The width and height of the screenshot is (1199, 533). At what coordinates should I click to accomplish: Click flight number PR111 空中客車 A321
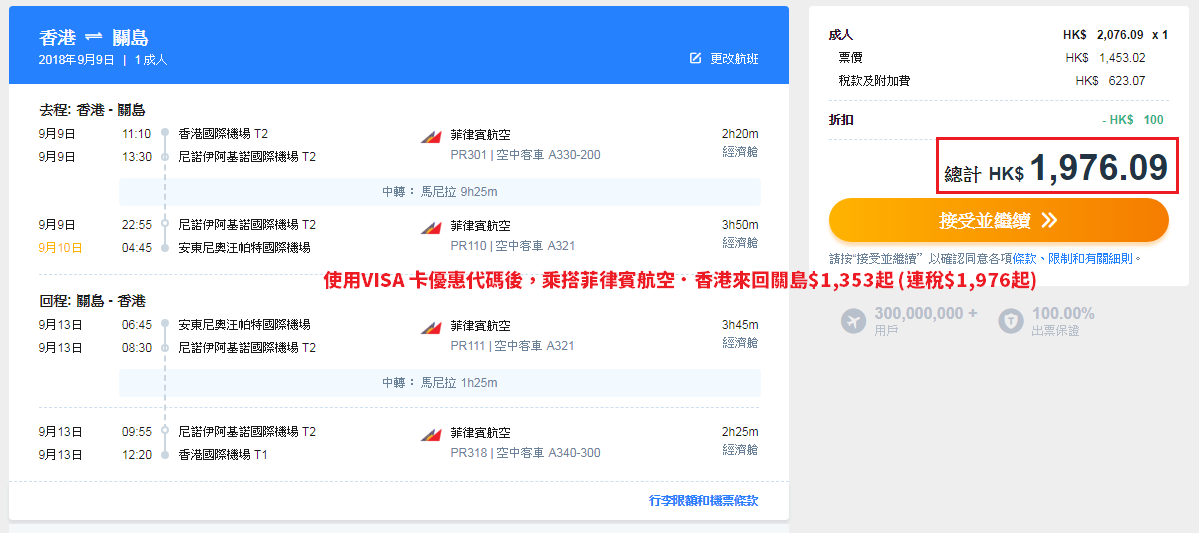tap(512, 346)
